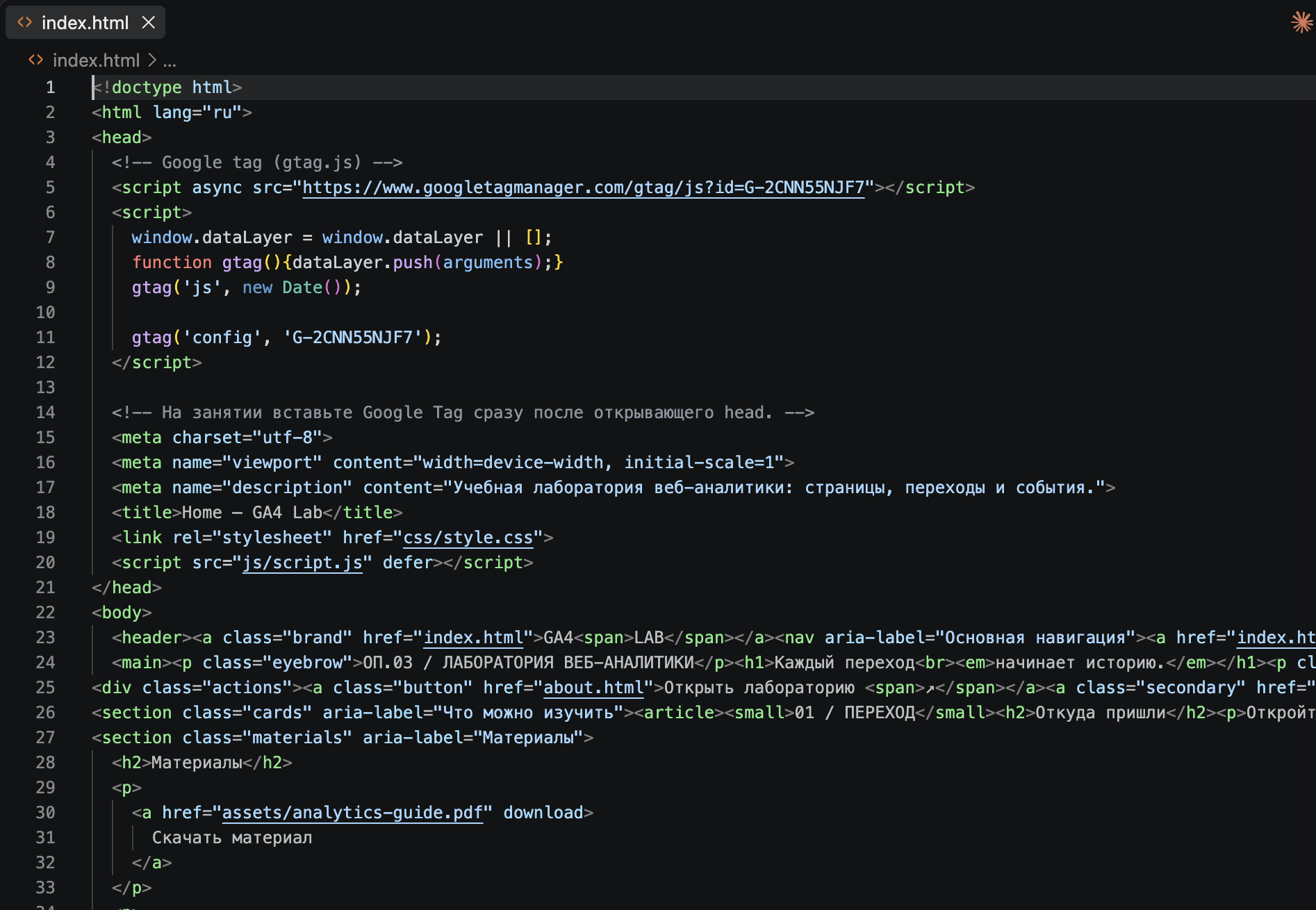Screen dimensions: 1316x910
Task: Open the index.html breadcrumb
Action: pos(96,60)
